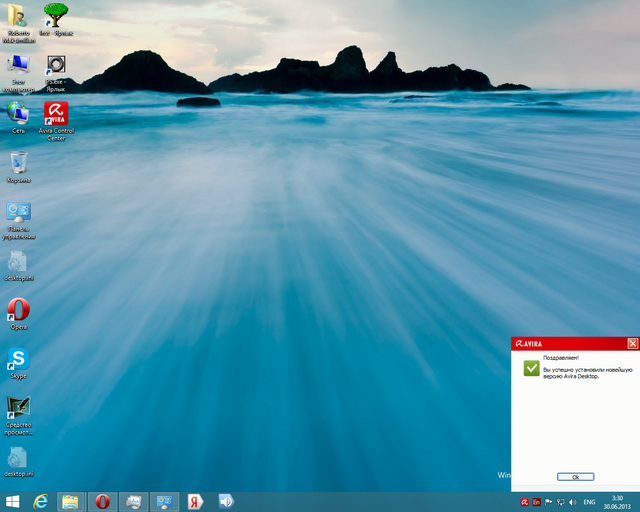Open the Windows Start button
Screen dimensions: 640x512
(x=13, y=502)
